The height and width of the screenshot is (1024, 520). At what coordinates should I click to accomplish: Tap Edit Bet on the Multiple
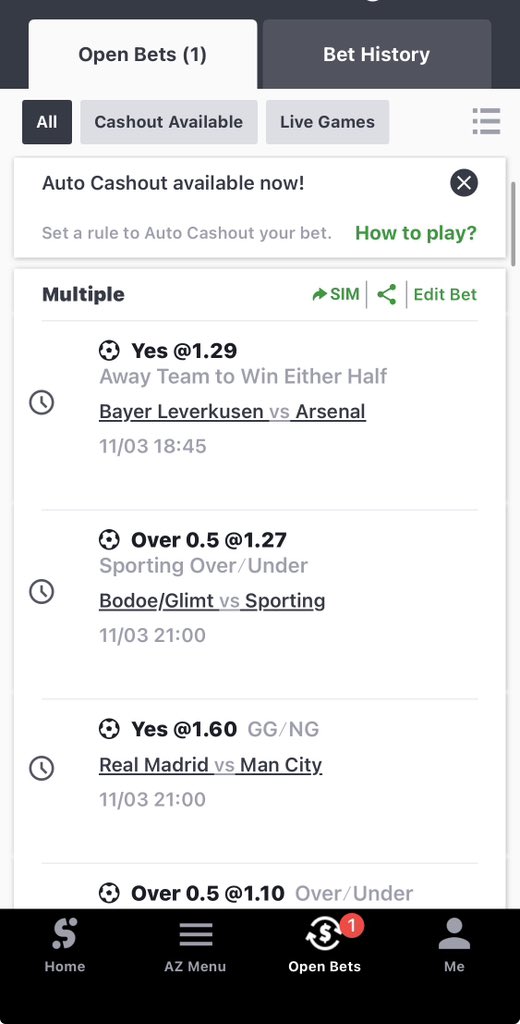(x=446, y=295)
